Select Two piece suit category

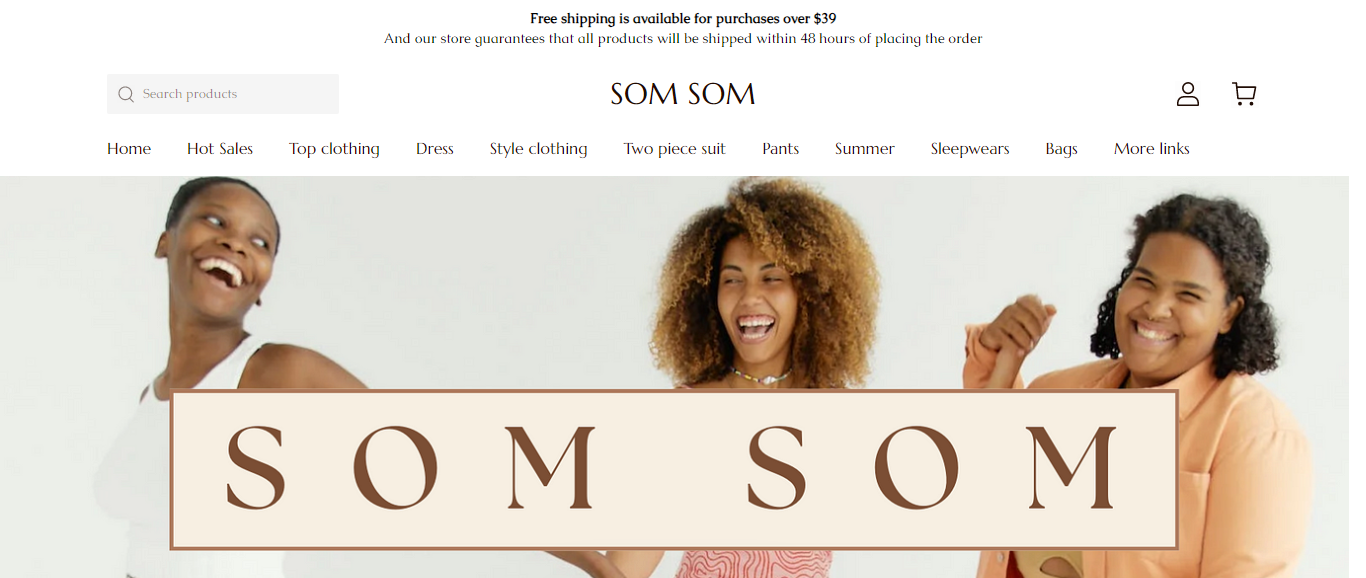coord(674,149)
